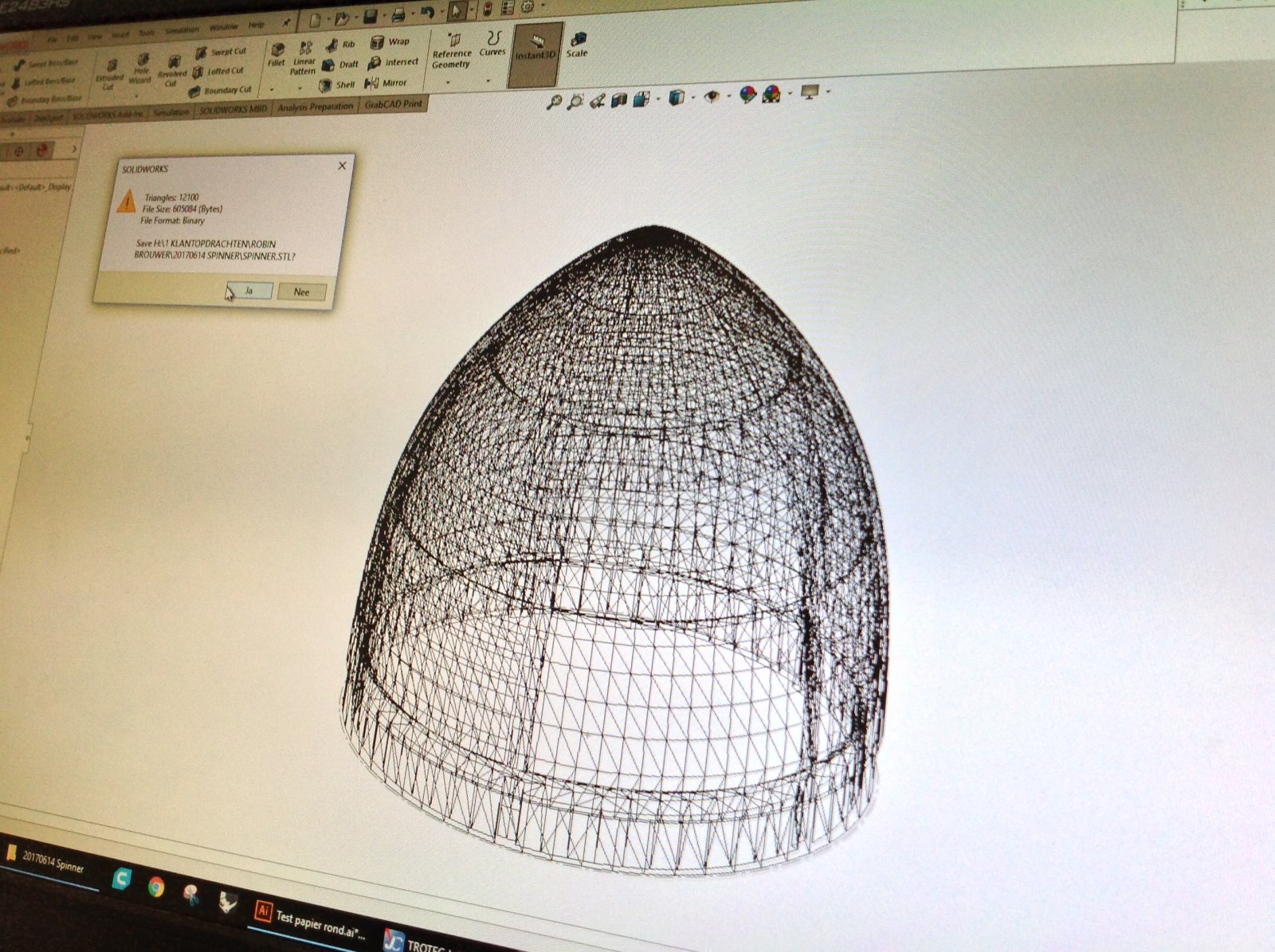
Task: Open the Display Style cube icon
Action: click(x=676, y=97)
